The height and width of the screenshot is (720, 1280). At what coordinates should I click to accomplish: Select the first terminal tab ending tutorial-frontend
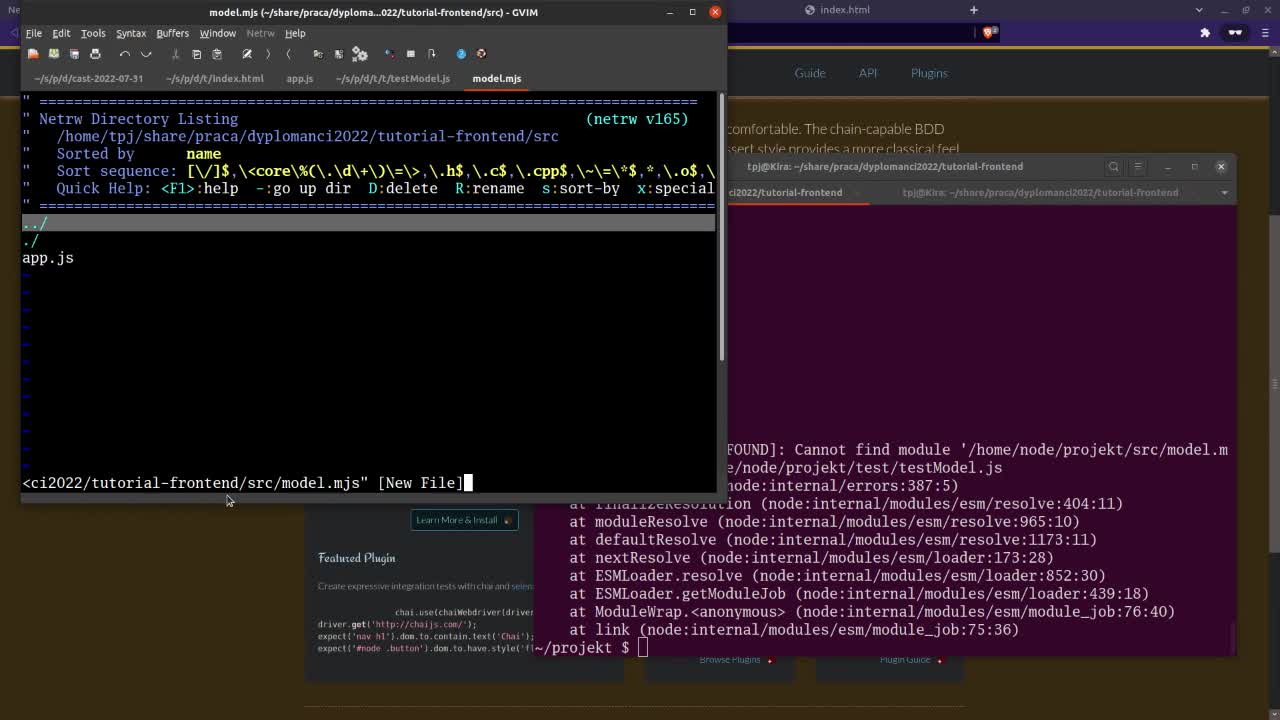pos(786,192)
